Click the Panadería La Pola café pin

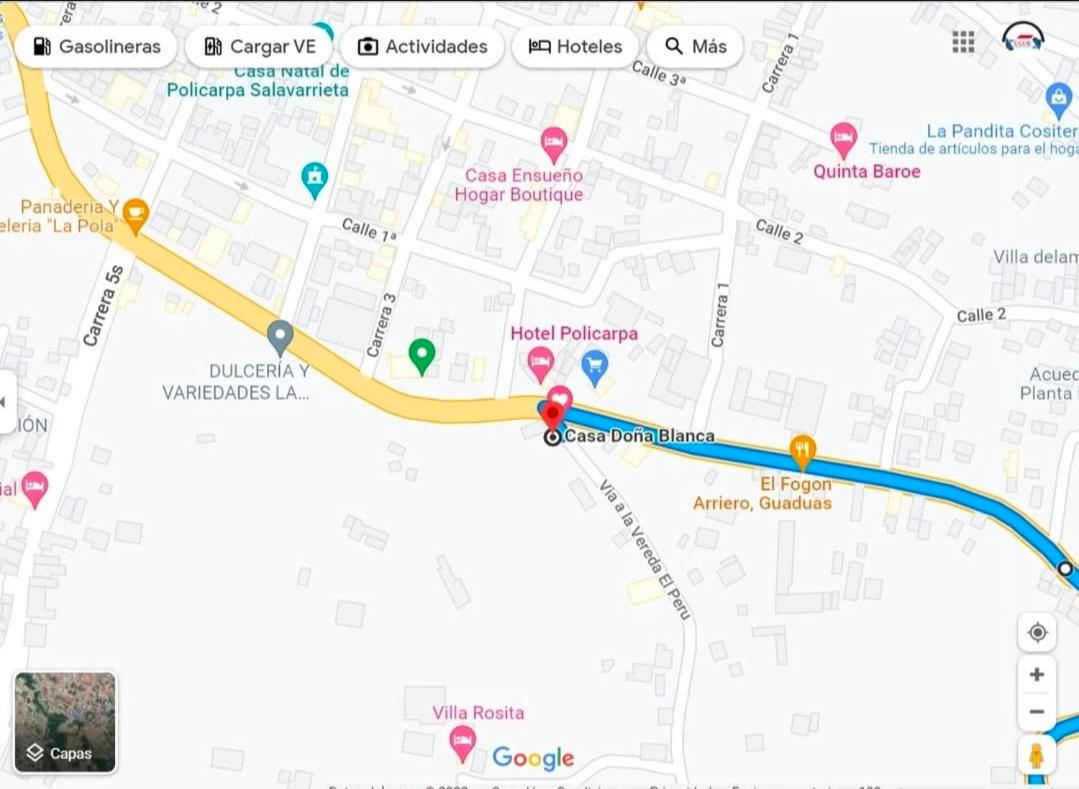tap(136, 217)
